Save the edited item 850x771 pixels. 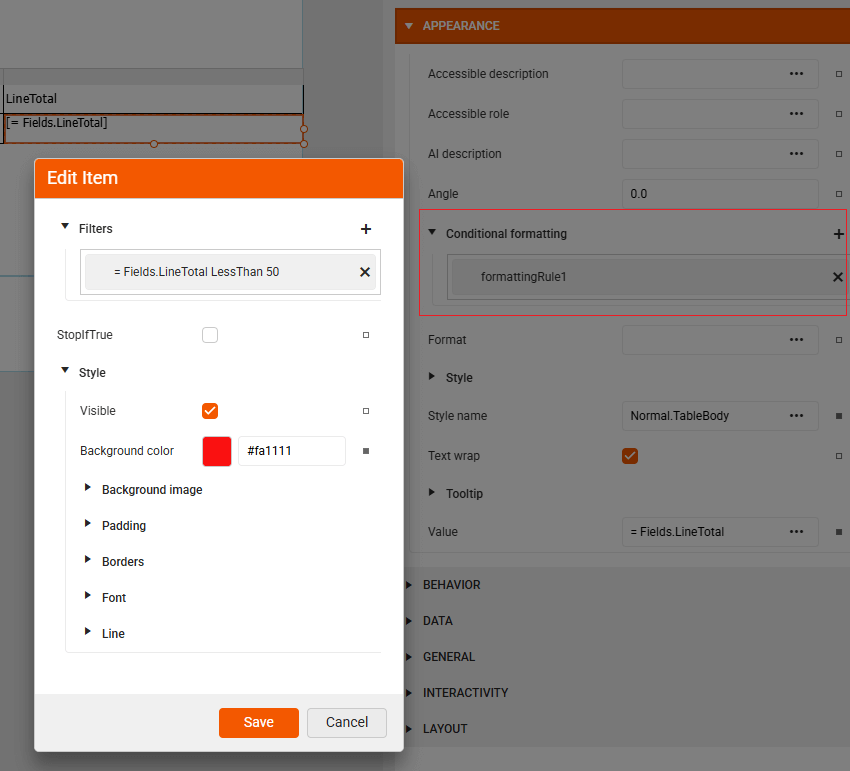pyautogui.click(x=259, y=723)
